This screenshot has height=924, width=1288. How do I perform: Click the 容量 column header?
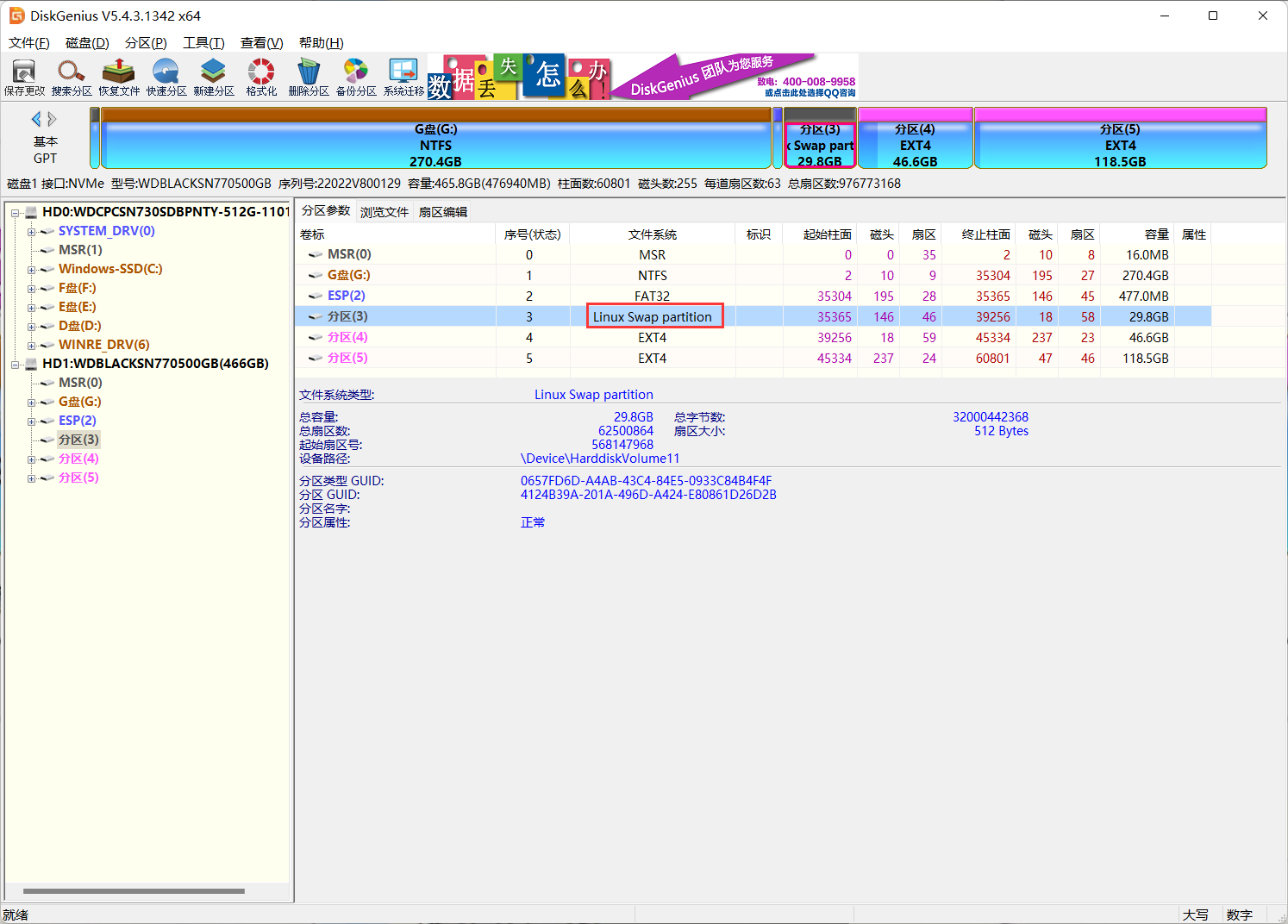1138,234
